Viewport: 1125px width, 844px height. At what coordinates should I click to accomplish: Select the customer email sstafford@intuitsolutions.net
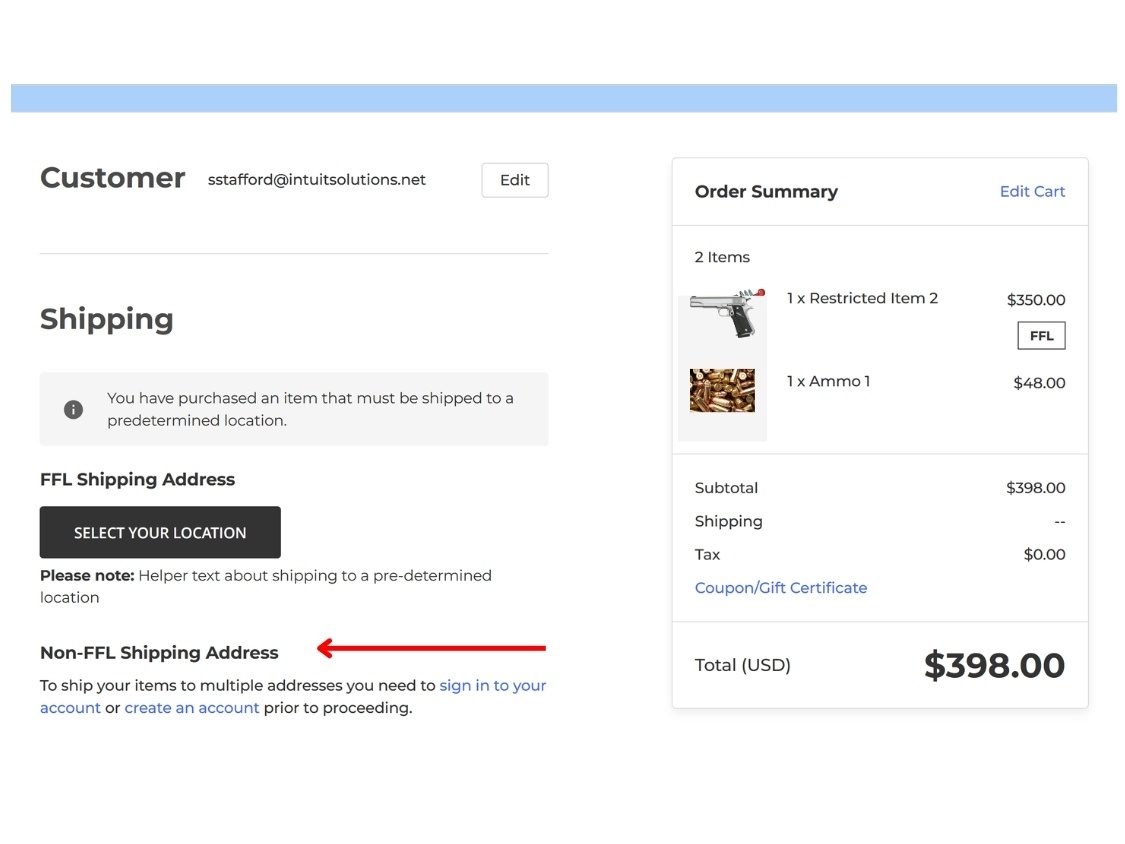(x=316, y=180)
